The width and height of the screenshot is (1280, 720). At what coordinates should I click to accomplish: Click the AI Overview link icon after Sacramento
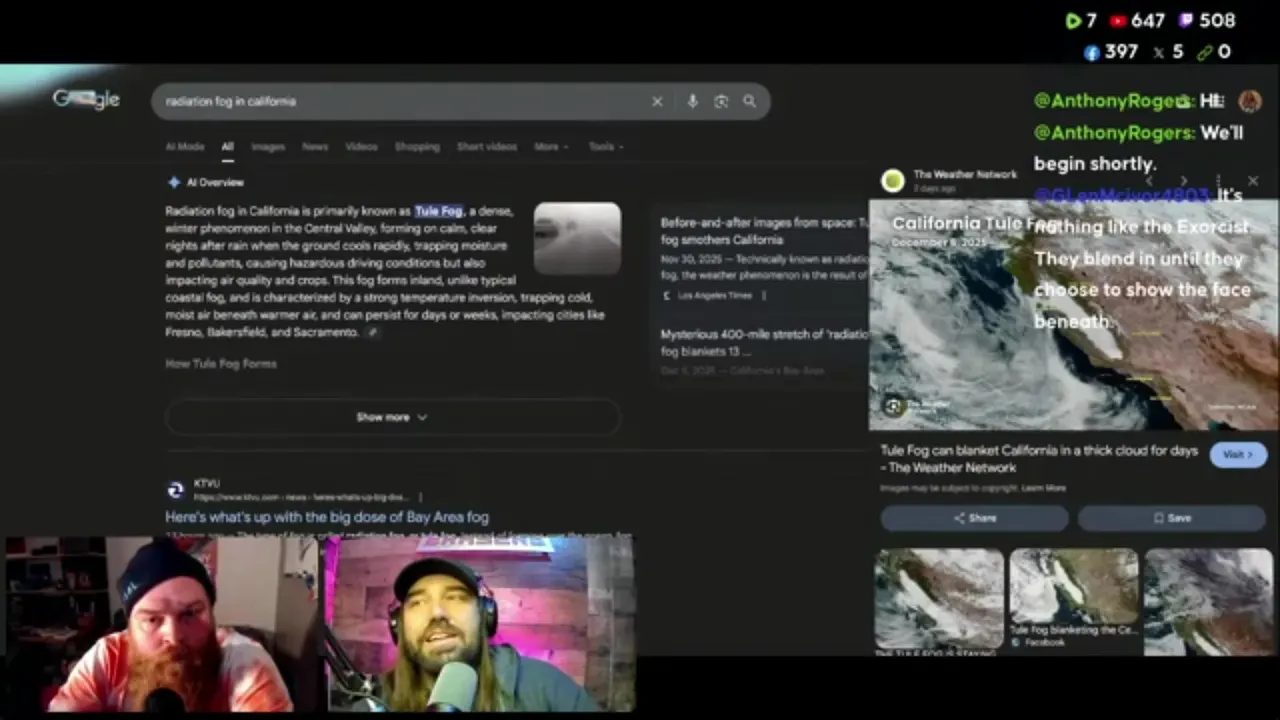(x=372, y=332)
